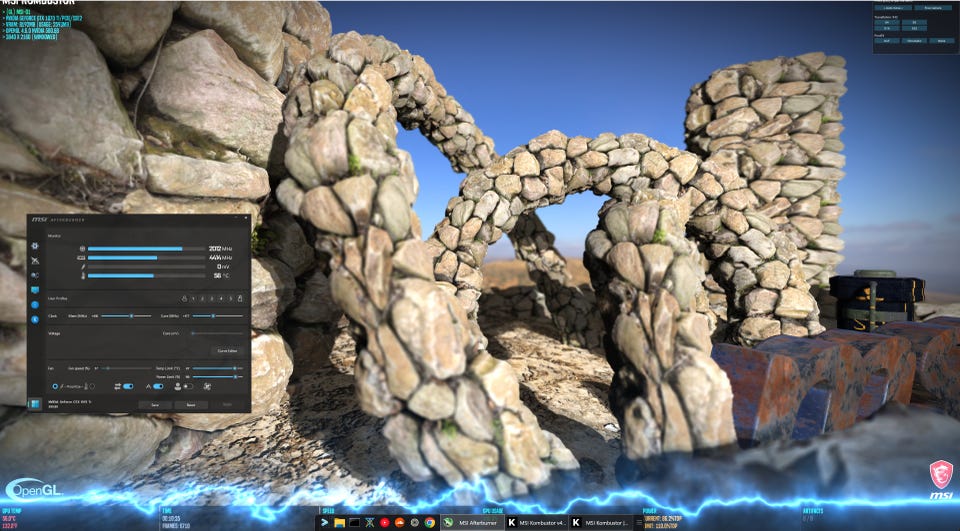Viewport: 960px width, 531px height.
Task: Open the orange SoundCloud taskbar icon
Action: point(399,522)
